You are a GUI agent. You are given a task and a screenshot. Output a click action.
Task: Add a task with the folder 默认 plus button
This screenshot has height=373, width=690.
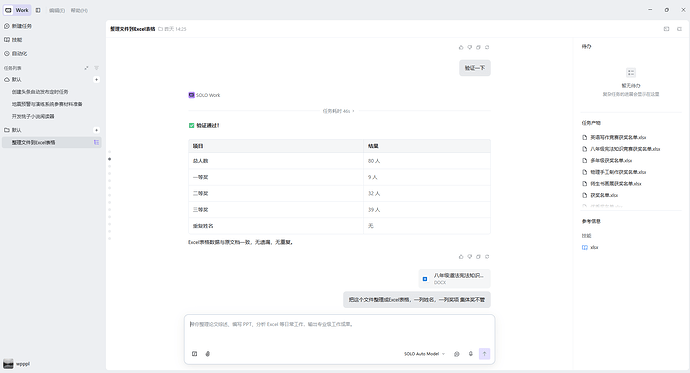click(x=96, y=130)
